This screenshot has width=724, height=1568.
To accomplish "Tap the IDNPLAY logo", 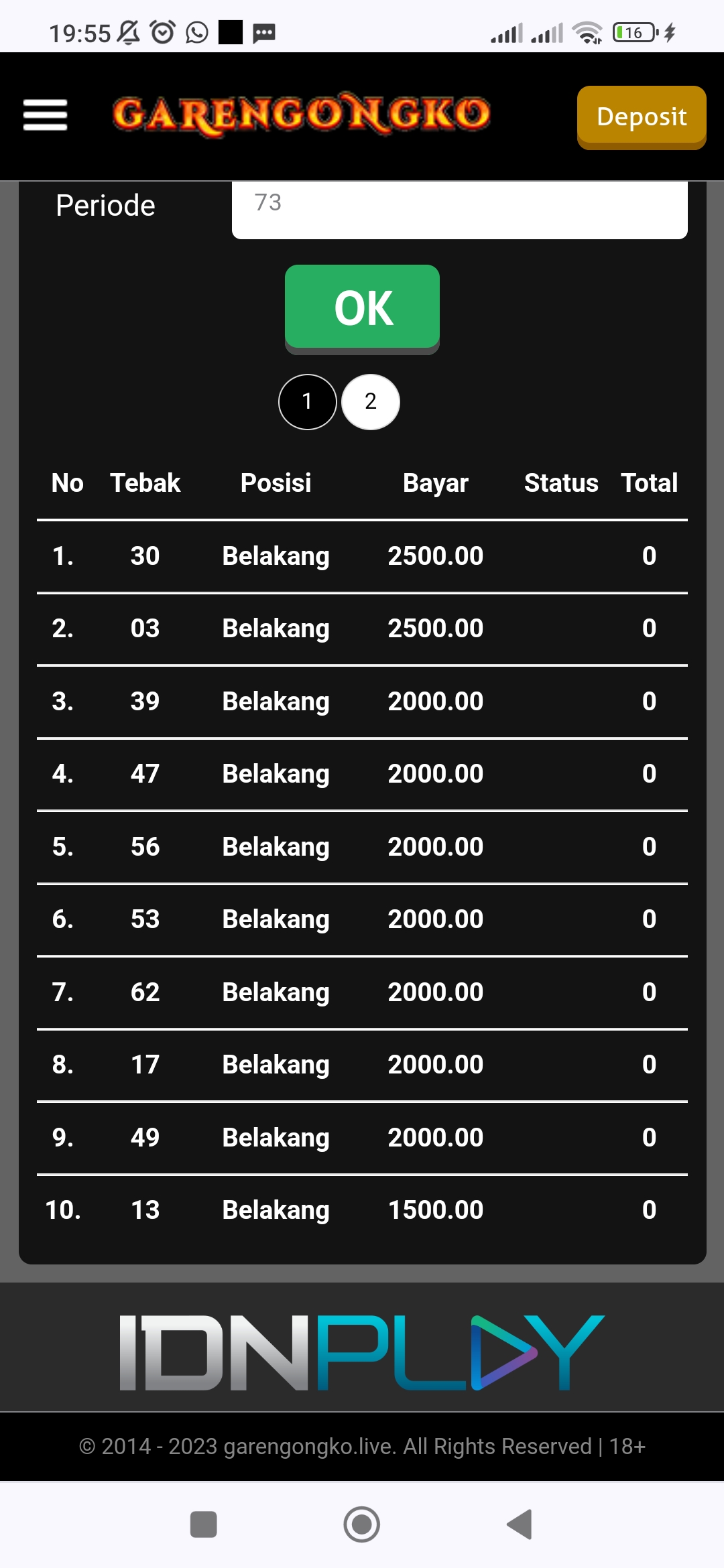I will click(362, 1352).
